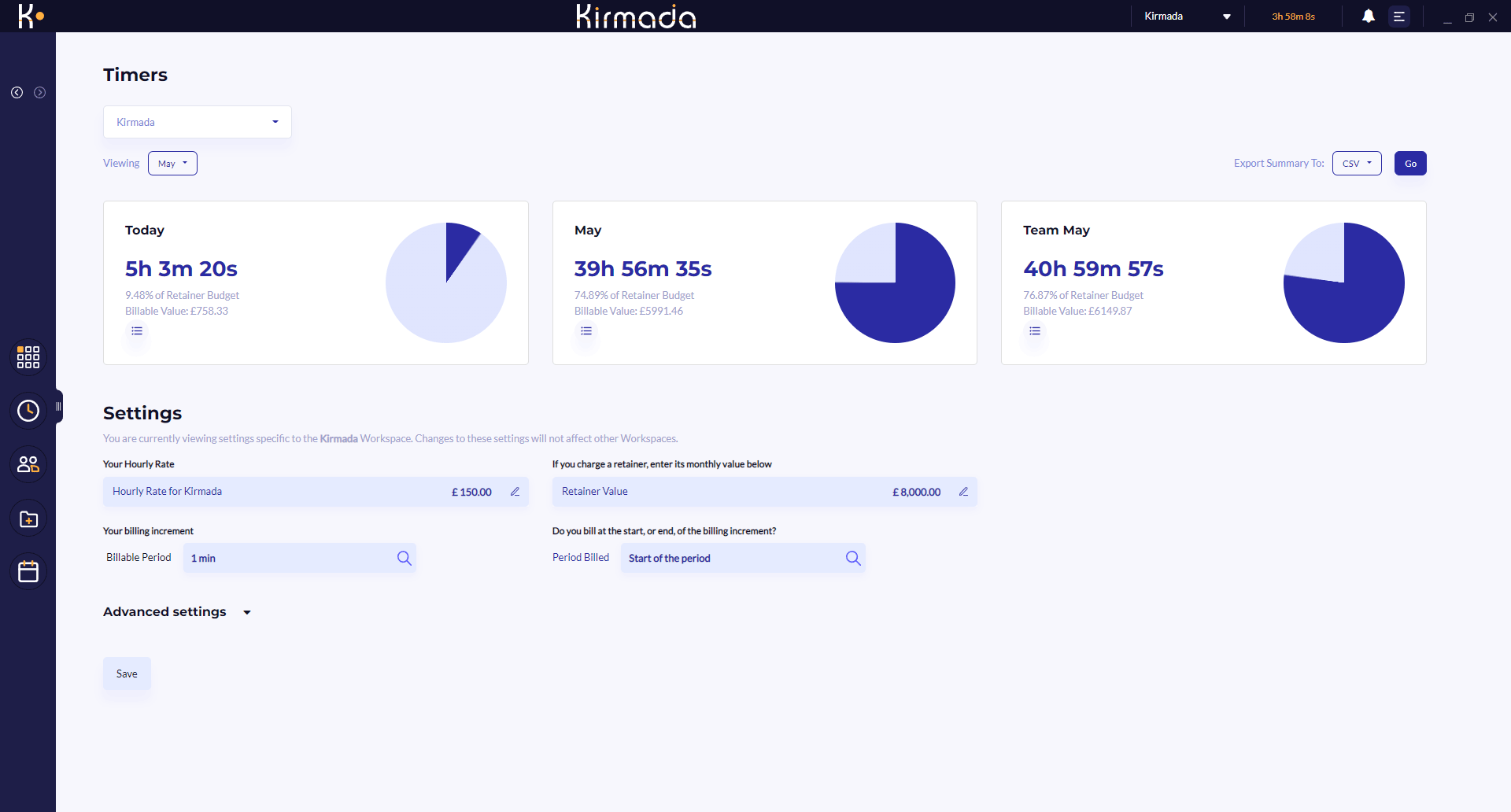
Task: Search Billable Period magnifier icon
Action: tap(405, 558)
